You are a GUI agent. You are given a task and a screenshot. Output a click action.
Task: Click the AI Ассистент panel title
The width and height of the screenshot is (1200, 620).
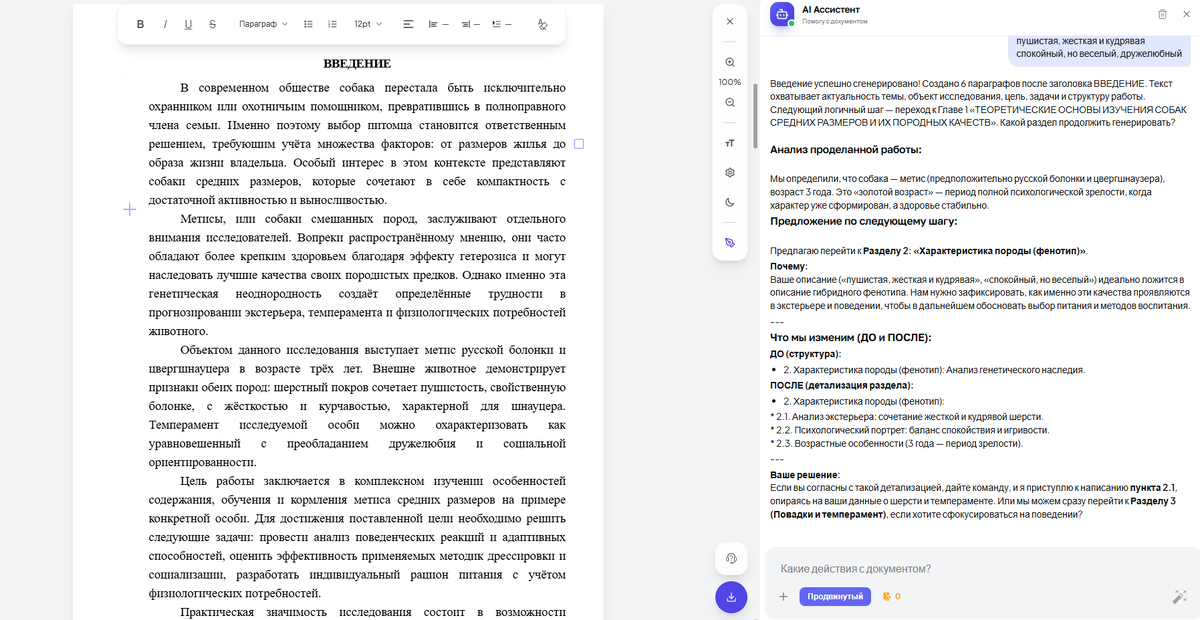click(x=830, y=9)
